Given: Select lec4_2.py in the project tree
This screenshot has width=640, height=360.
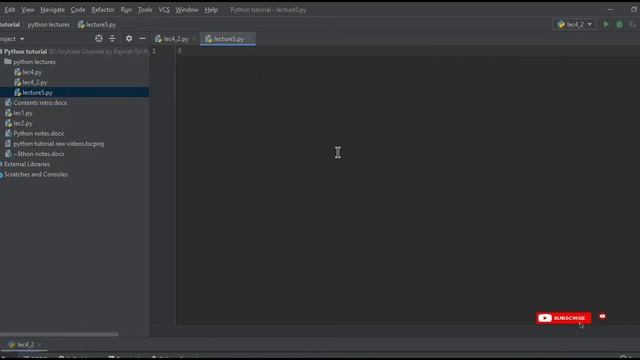Looking at the screenshot, I should [x=35, y=82].
